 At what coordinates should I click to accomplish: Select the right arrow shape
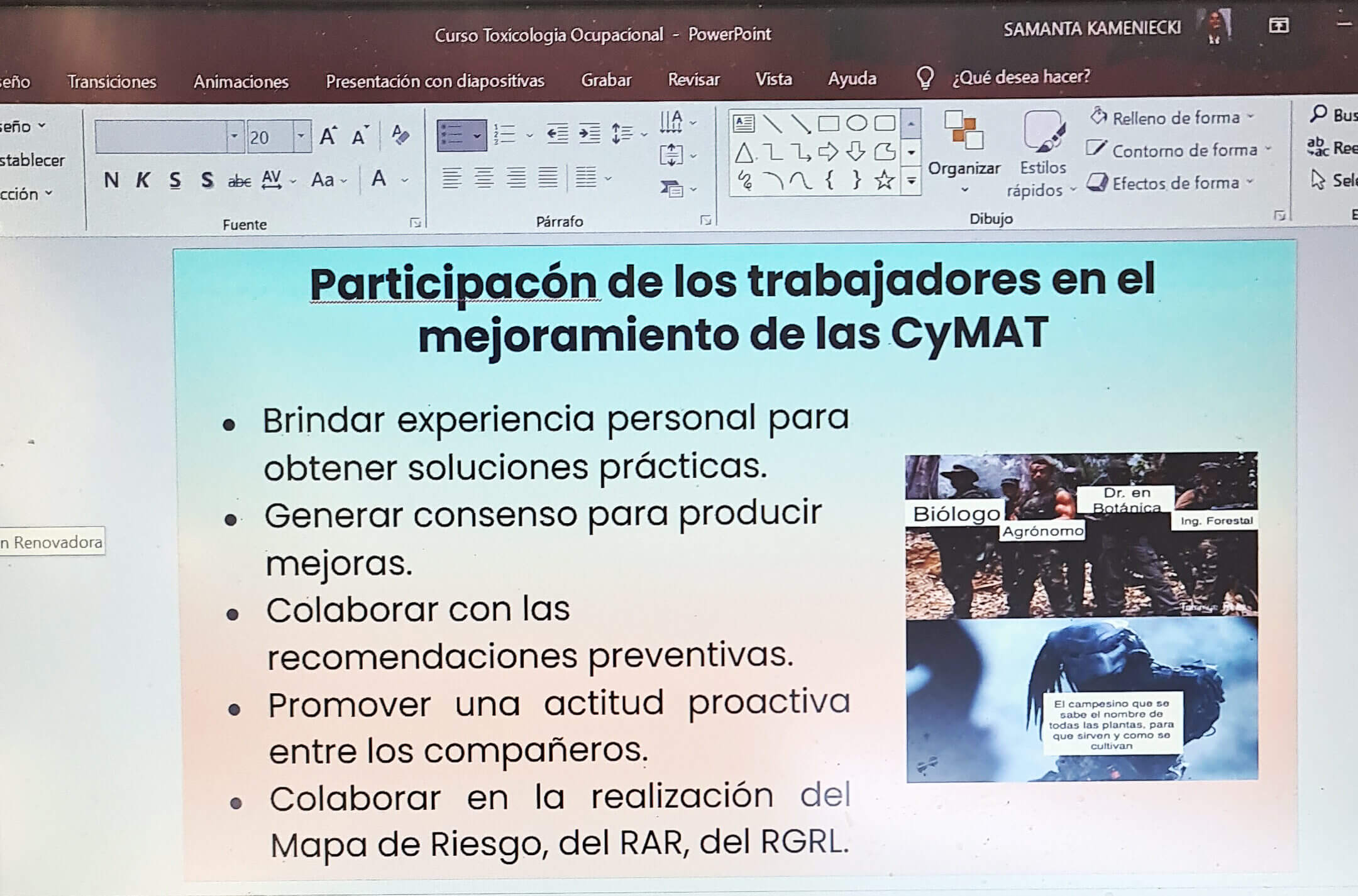click(x=828, y=152)
